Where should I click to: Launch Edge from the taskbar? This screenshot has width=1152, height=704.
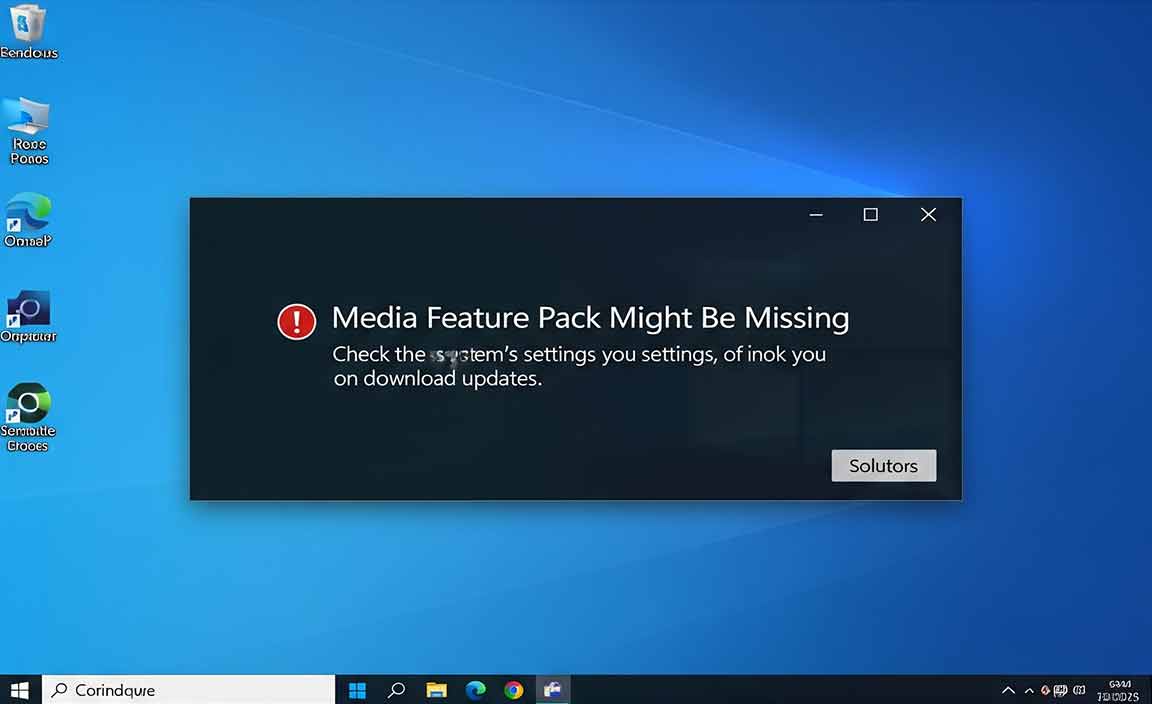click(476, 690)
